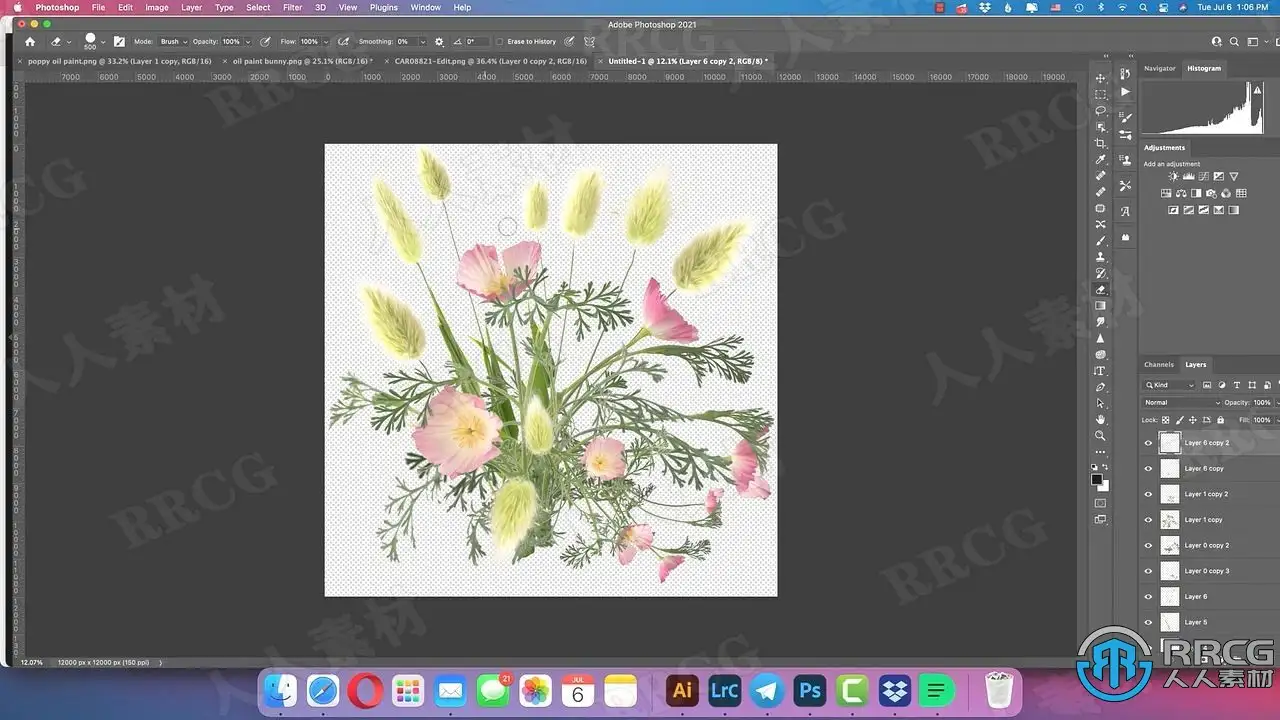Click the zoom percentage field in status bar

point(32,662)
